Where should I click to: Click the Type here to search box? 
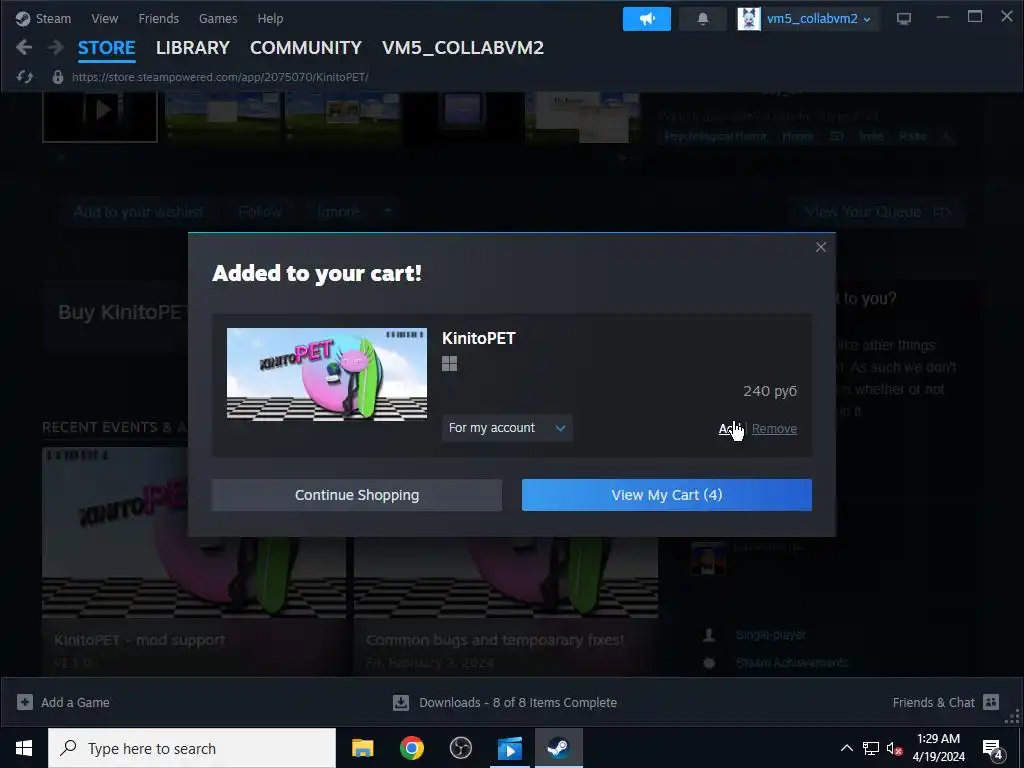(192, 748)
